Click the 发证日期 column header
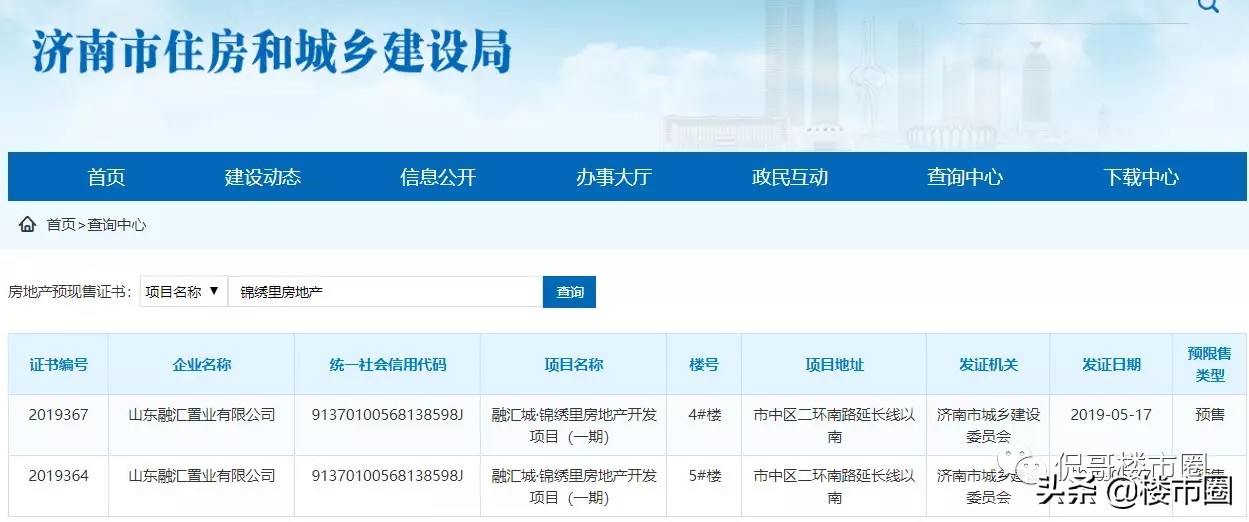This screenshot has height=522, width=1249. 1111,365
